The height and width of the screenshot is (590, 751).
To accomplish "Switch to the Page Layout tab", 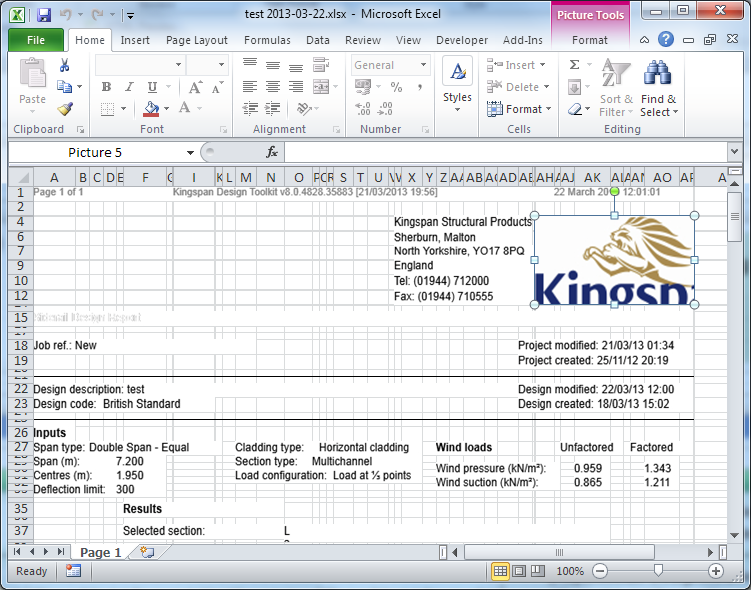I will (x=197, y=40).
